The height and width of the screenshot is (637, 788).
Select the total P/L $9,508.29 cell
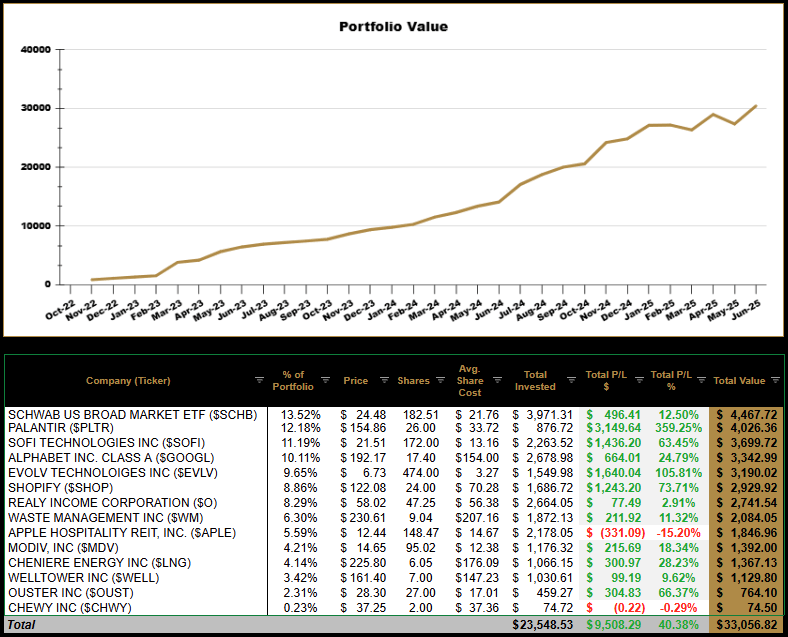pyautogui.click(x=614, y=624)
